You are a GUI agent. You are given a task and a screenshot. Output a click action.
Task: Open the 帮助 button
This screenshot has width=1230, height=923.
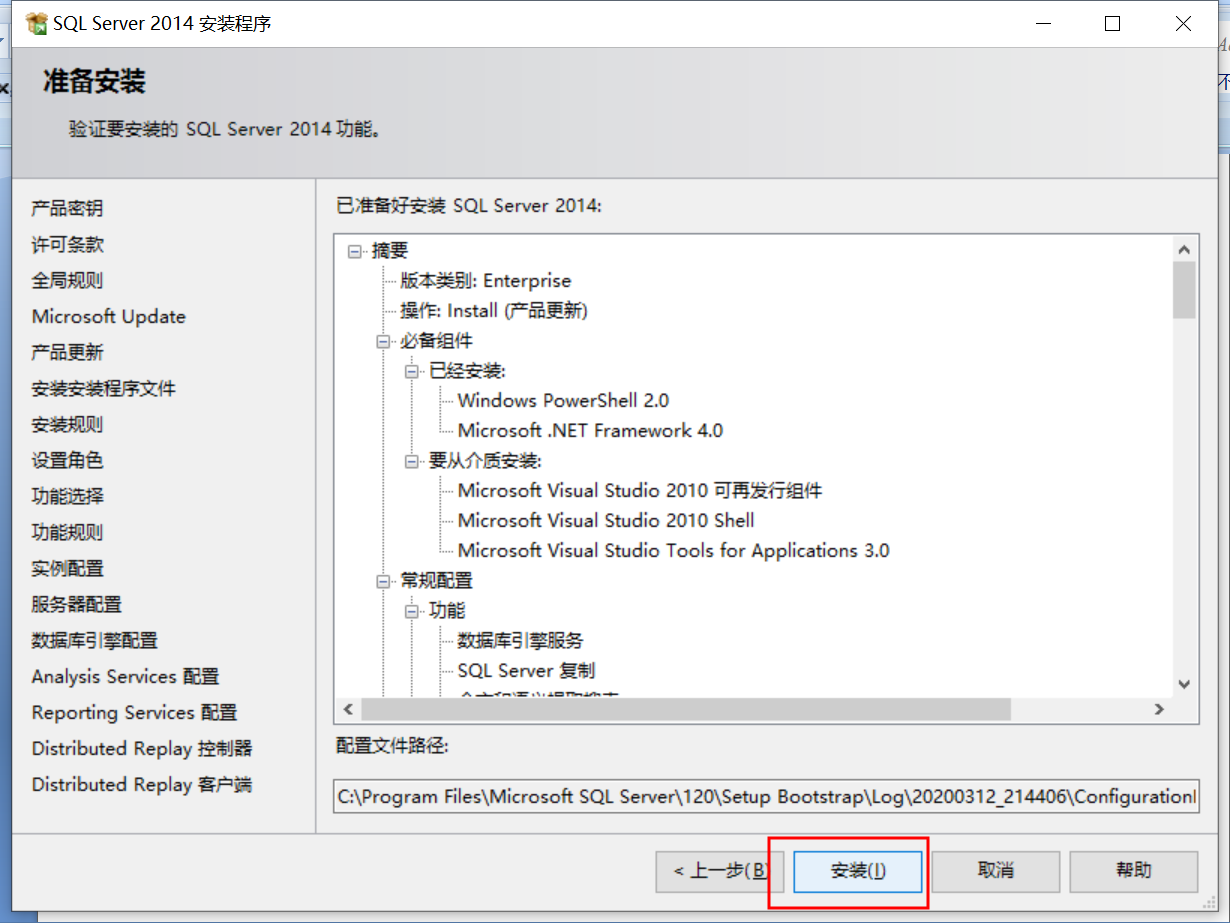click(x=1133, y=870)
